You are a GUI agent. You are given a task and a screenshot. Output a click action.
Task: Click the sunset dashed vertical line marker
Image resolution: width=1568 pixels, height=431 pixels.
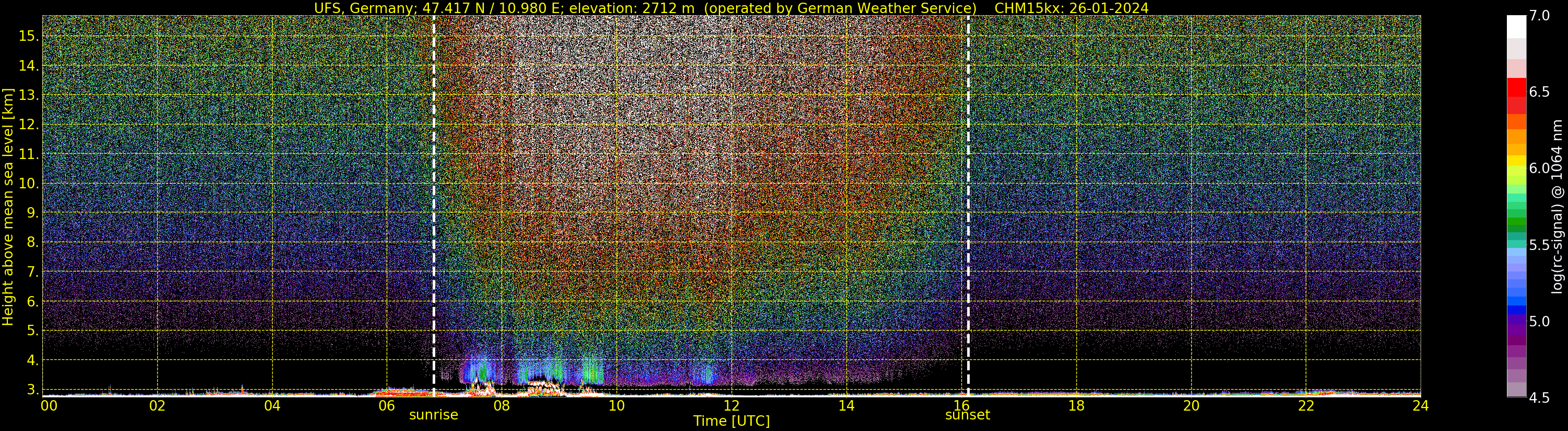pyautogui.click(x=968, y=206)
